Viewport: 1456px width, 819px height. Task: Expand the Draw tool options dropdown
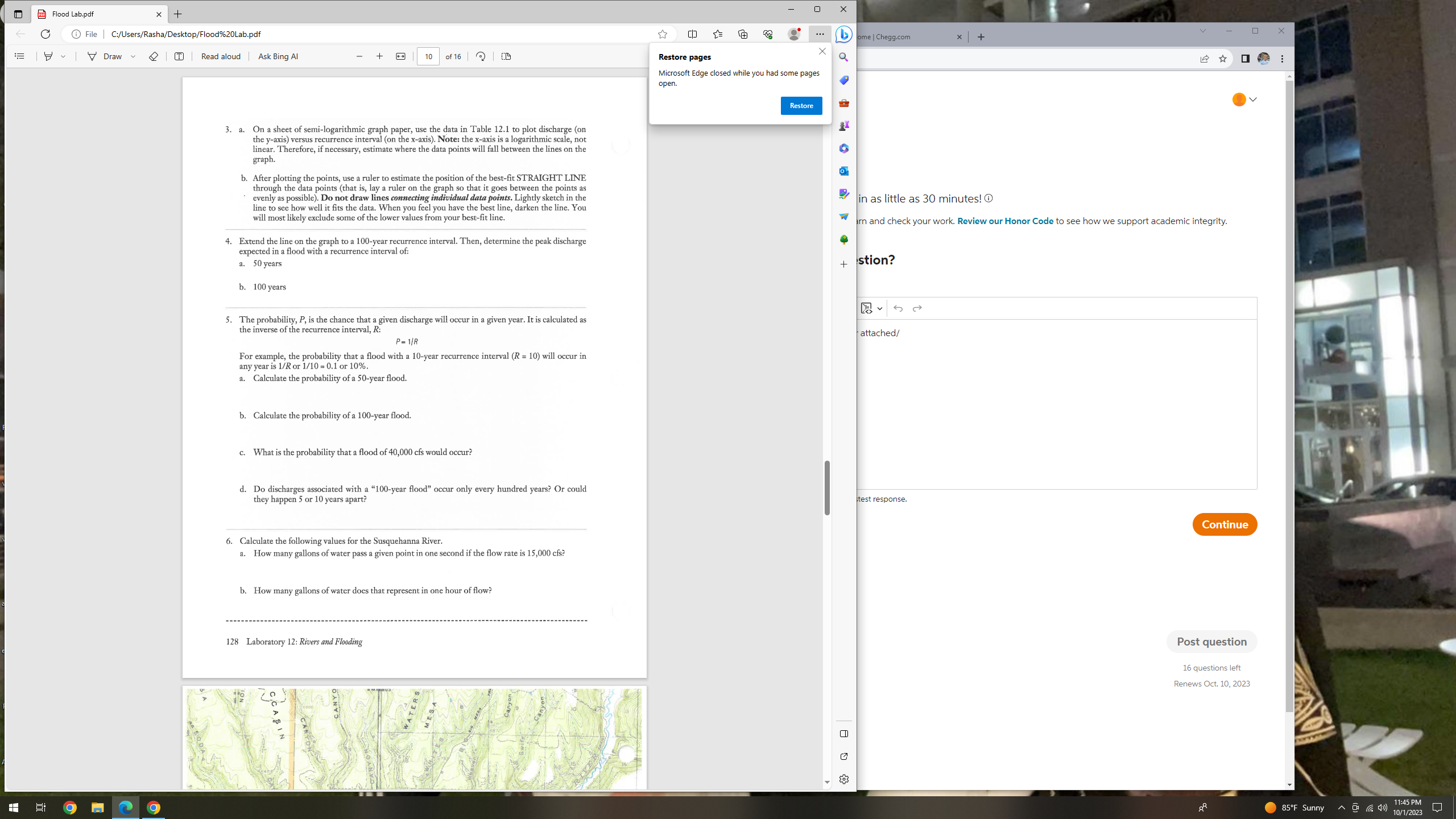133,56
